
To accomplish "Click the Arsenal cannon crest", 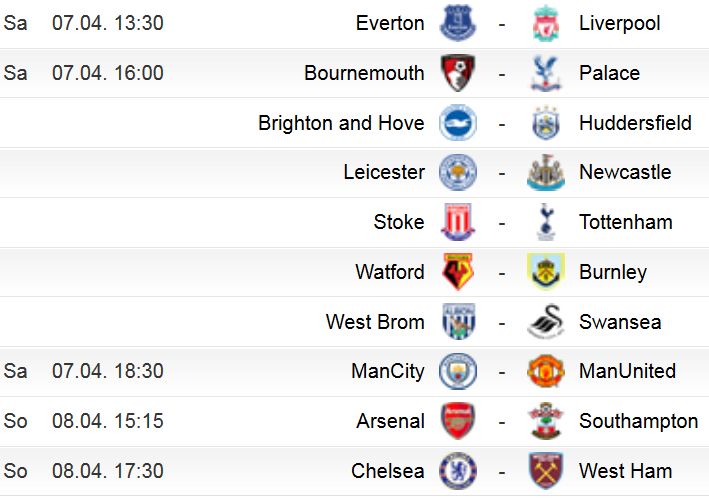I will point(458,421).
